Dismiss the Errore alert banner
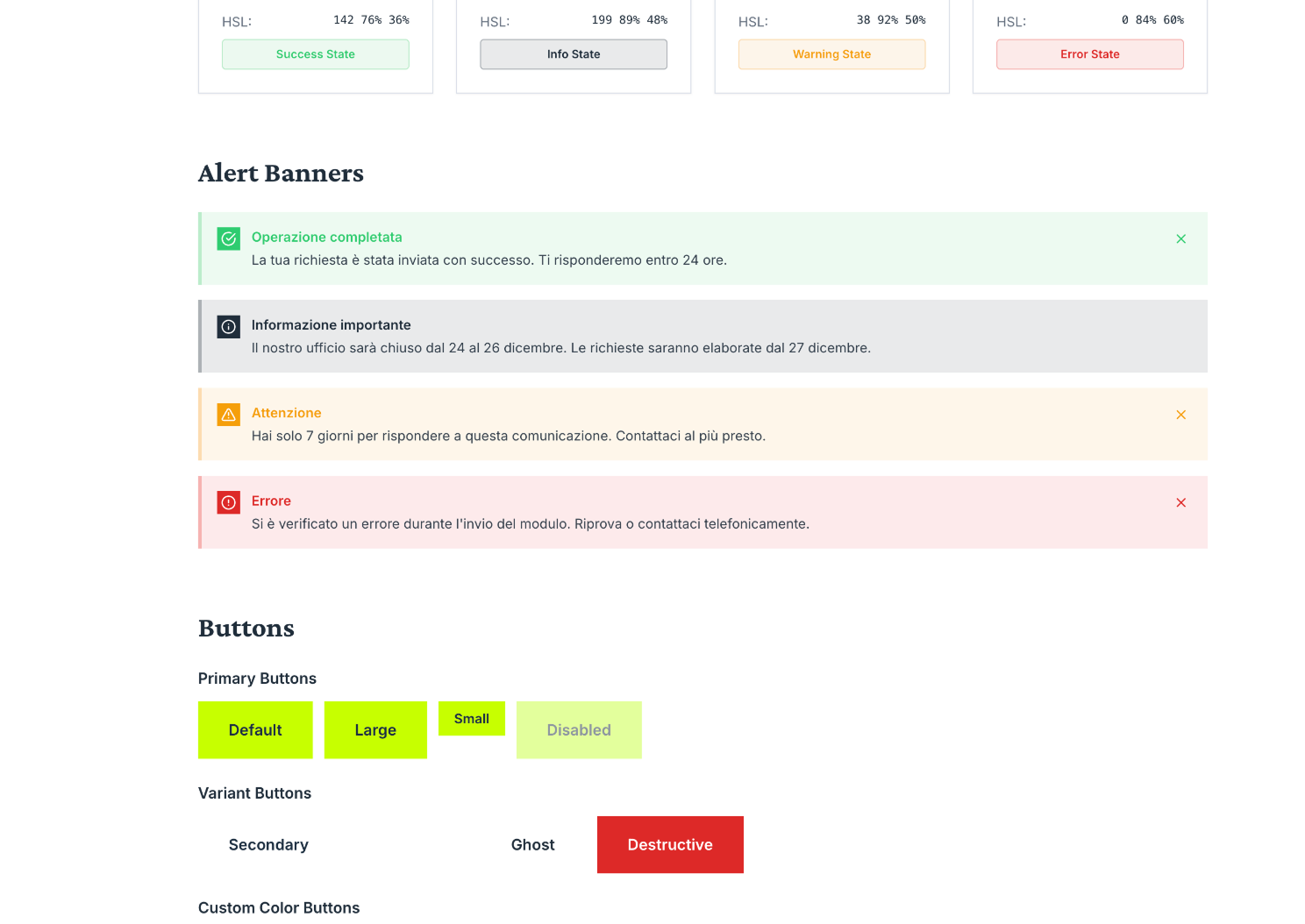 coord(1180,502)
